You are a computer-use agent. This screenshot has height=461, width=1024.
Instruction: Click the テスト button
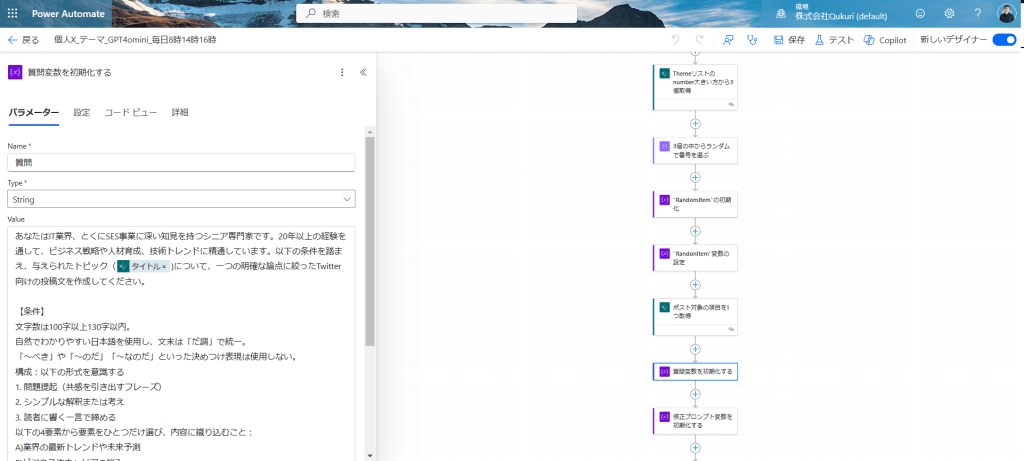pos(833,40)
